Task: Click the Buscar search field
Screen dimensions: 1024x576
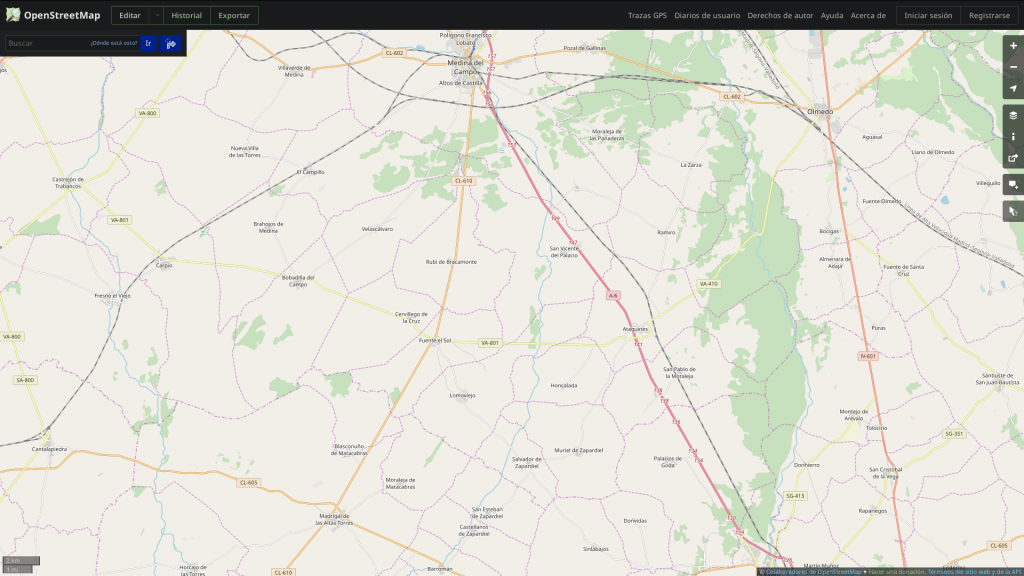Action: [x=47, y=43]
